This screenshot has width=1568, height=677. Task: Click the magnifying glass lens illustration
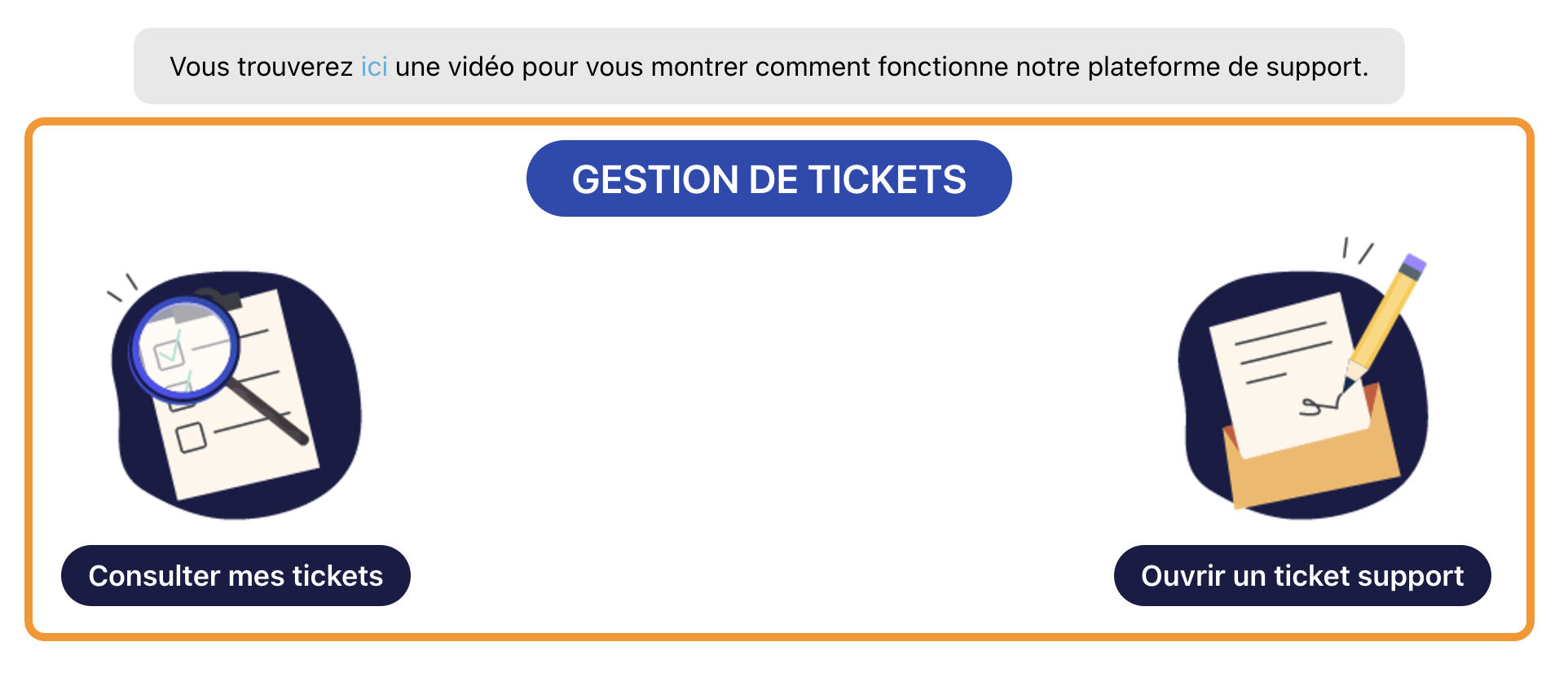(185, 348)
